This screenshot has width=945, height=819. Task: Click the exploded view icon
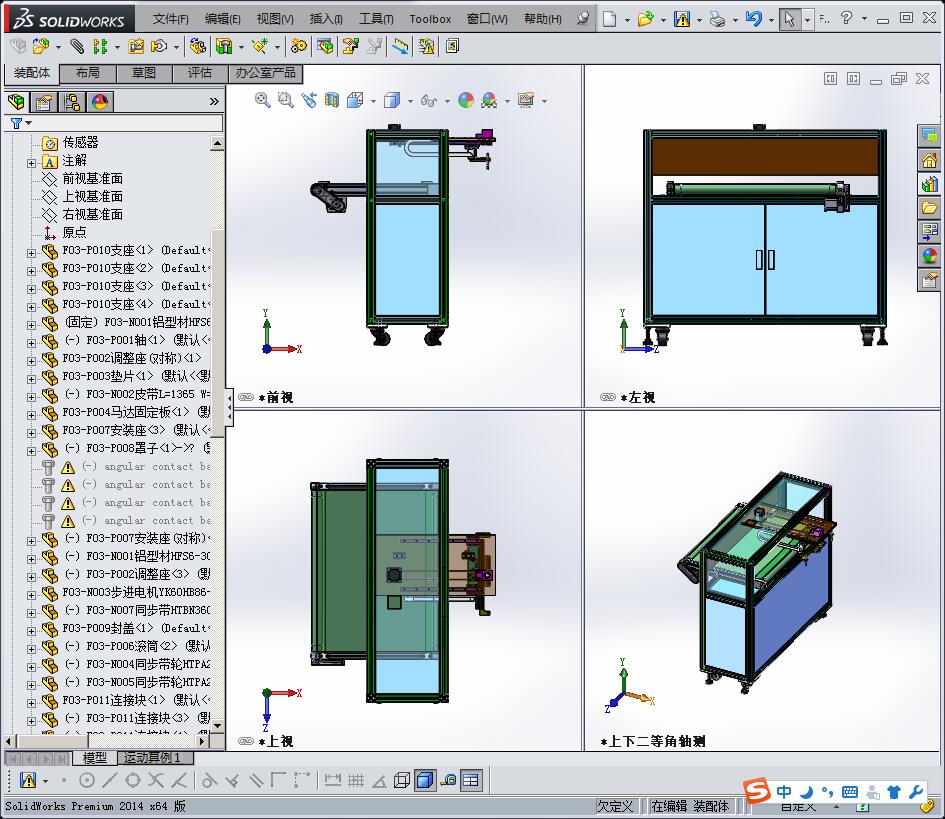350,46
